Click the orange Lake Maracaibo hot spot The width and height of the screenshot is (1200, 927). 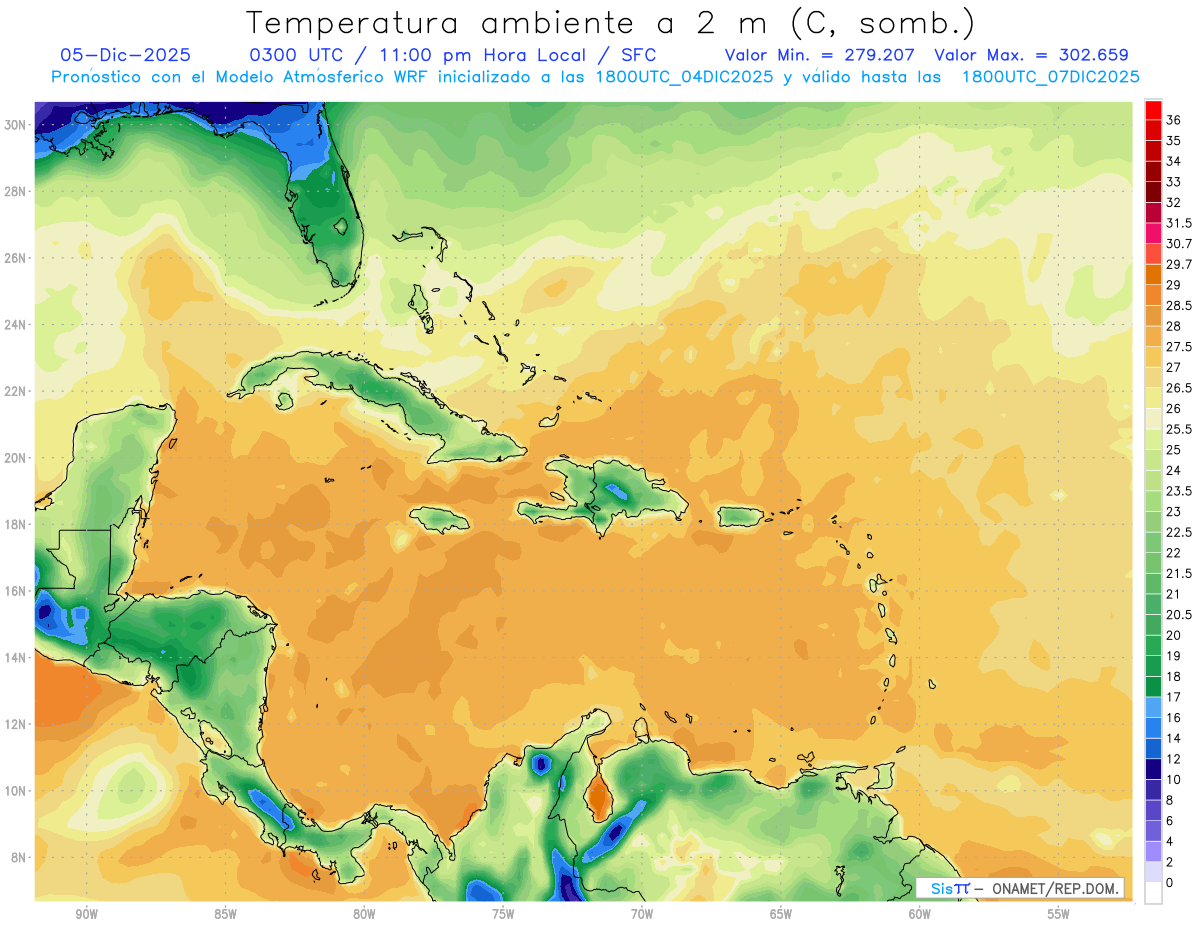[x=599, y=797]
